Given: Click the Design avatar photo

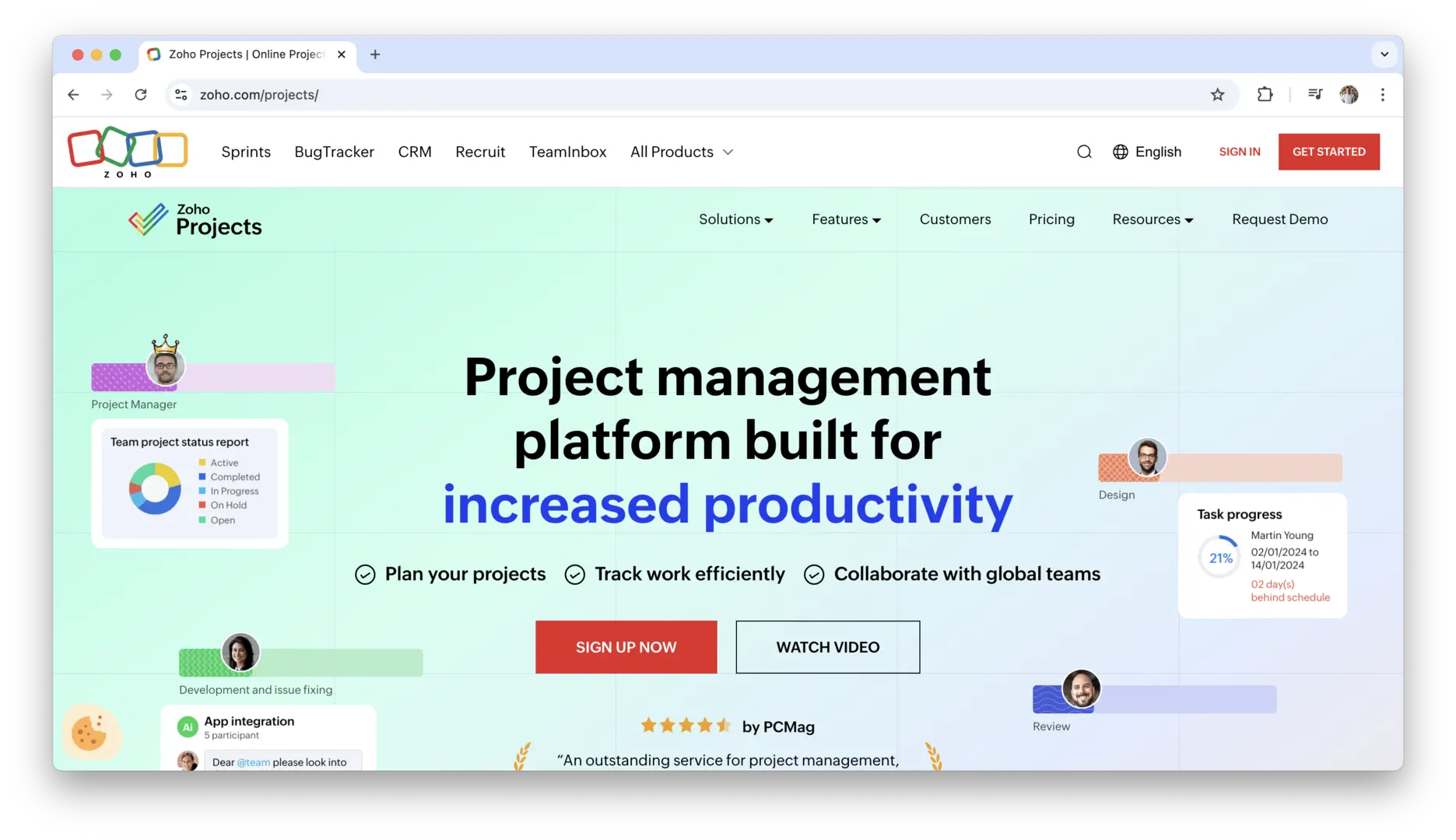Looking at the screenshot, I should 1147,457.
